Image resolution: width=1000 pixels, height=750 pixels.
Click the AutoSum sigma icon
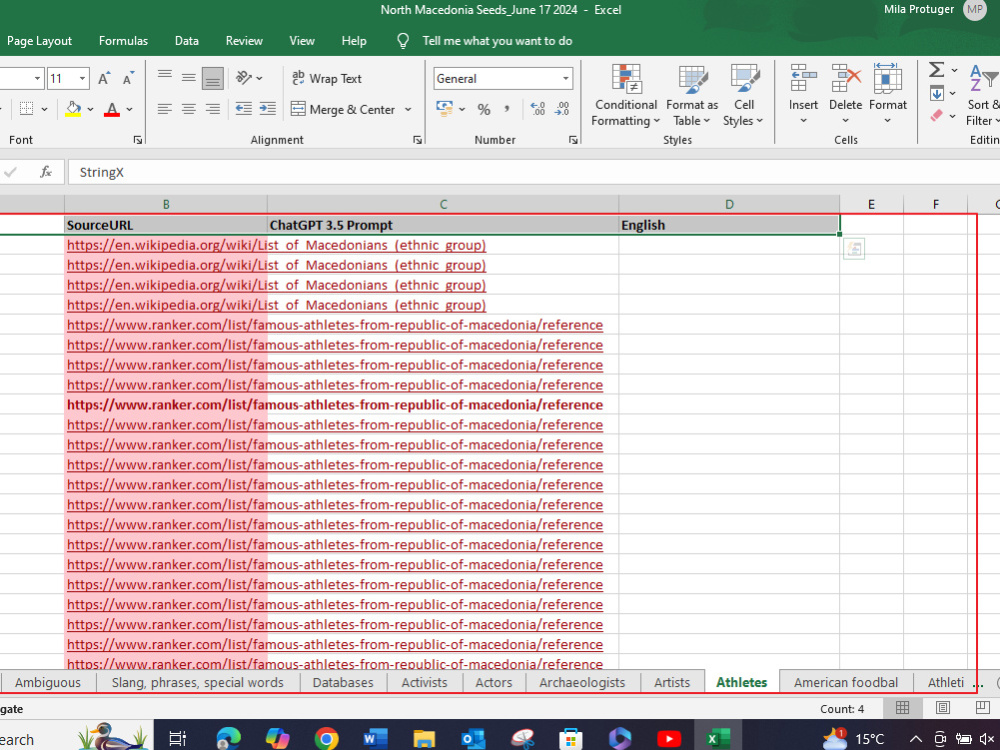(936, 70)
